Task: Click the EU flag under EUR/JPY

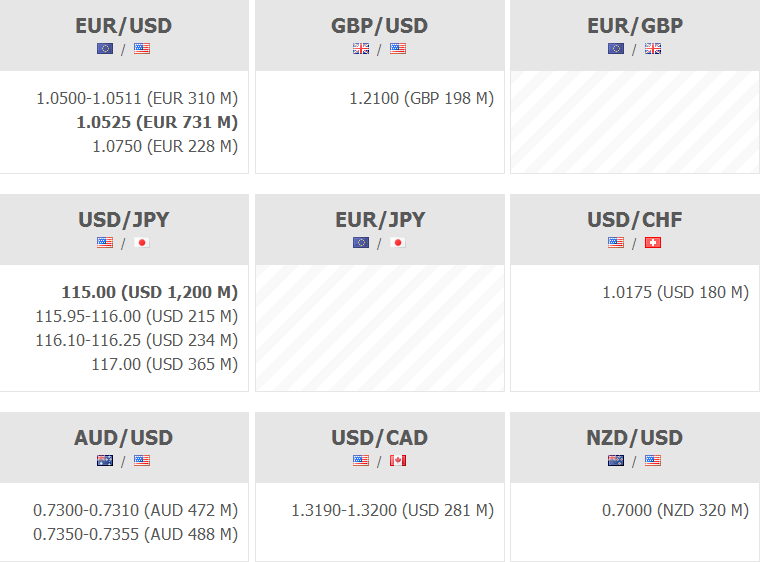Action: pos(361,242)
